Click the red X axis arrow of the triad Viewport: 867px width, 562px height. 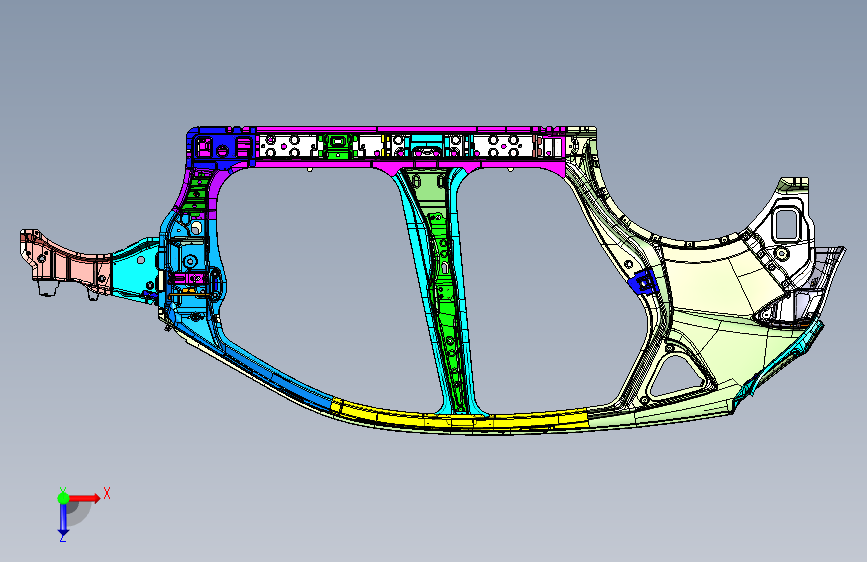point(84,498)
